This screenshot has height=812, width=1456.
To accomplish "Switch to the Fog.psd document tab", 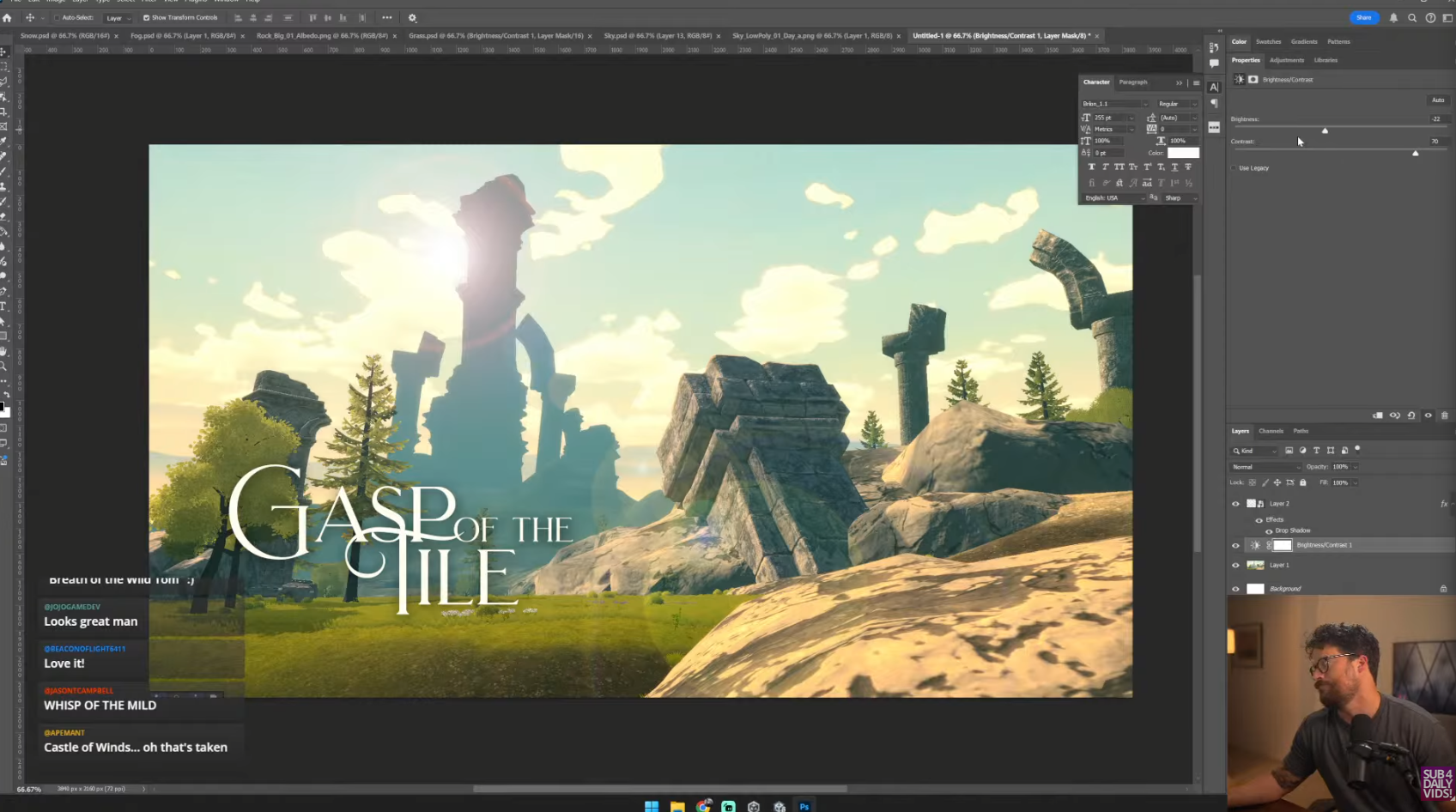I will tap(182, 36).
